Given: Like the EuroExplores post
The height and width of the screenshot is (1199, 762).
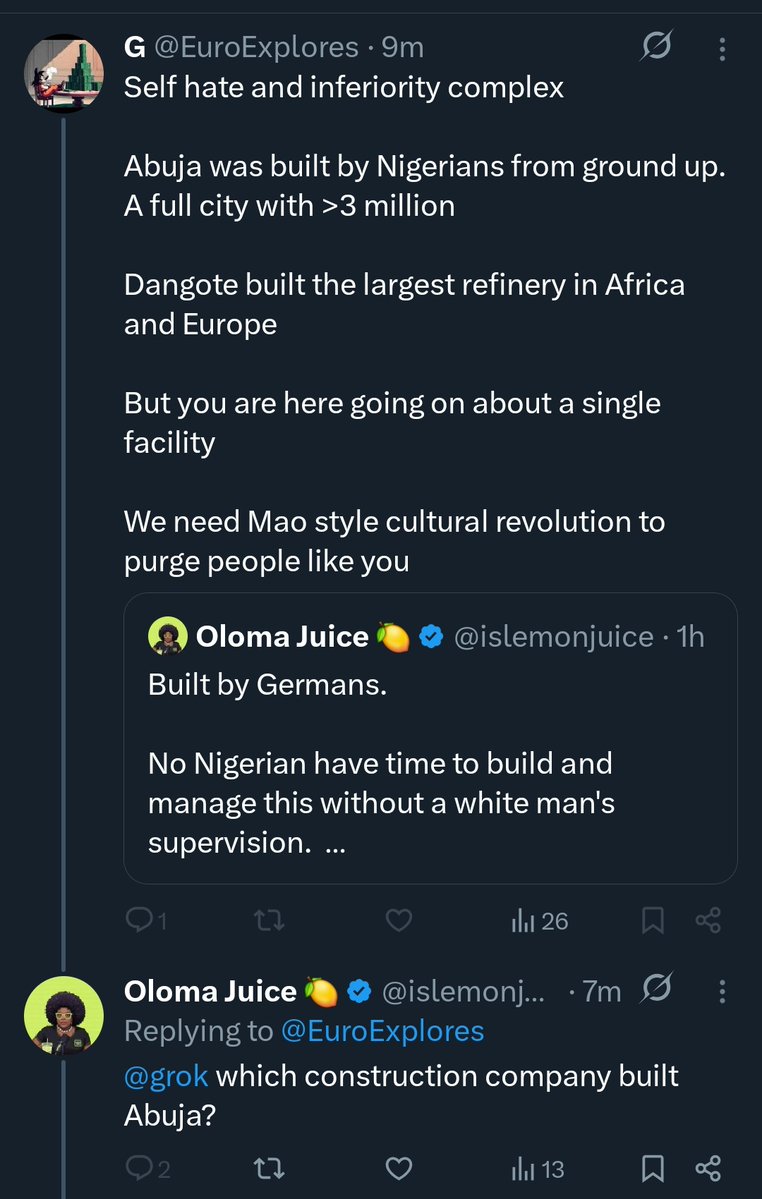Looking at the screenshot, I should click(x=399, y=921).
